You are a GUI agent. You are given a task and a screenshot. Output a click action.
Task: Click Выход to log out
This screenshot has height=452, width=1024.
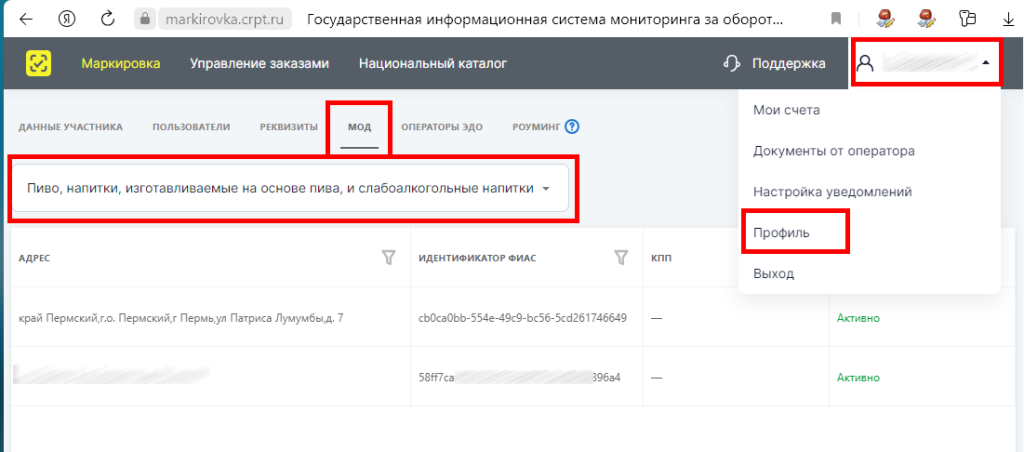click(774, 274)
